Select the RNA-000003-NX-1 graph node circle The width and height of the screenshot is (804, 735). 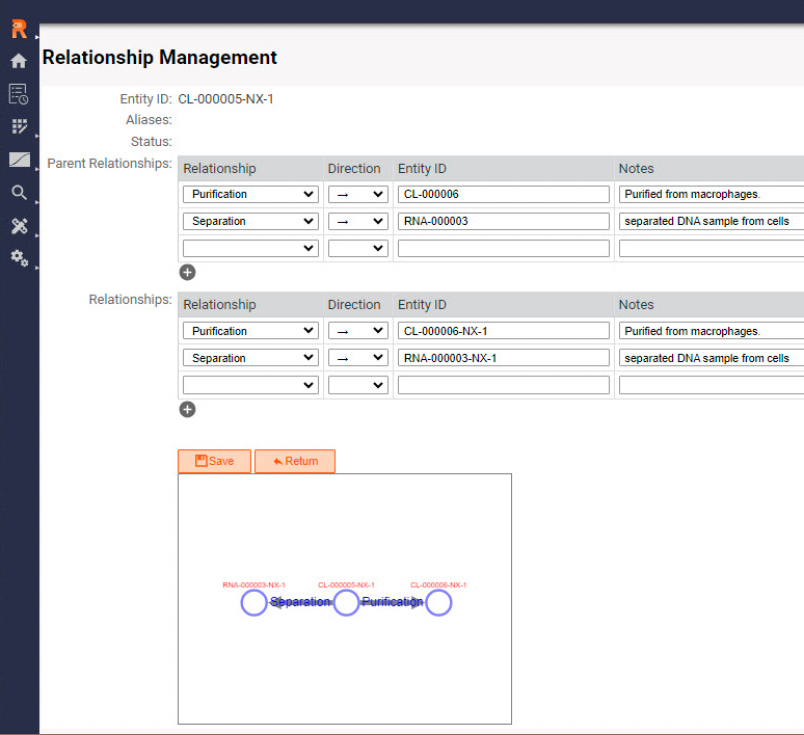pyautogui.click(x=254, y=603)
